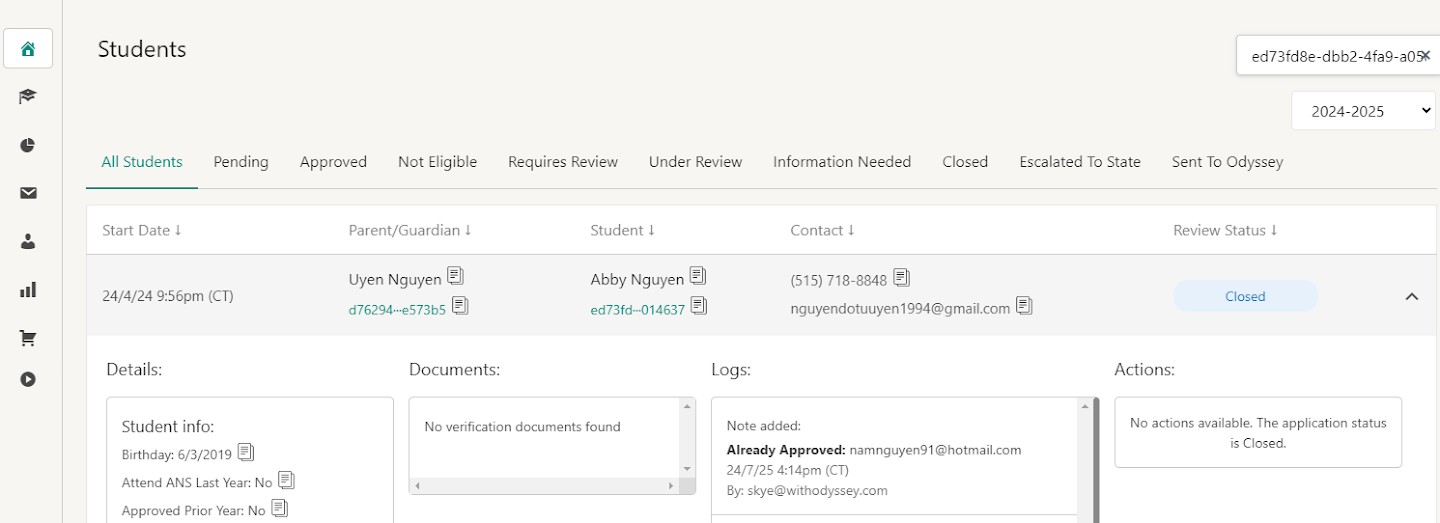Copy the Birthday 6/3/2019 value

(x=246, y=452)
